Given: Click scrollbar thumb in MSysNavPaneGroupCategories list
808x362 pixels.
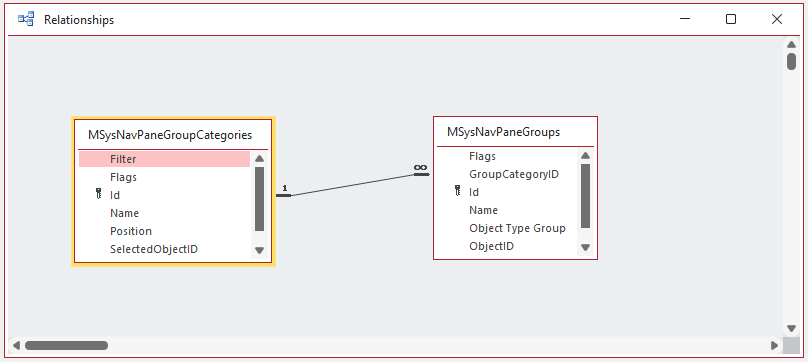Looking at the screenshot, I should click(x=259, y=199).
